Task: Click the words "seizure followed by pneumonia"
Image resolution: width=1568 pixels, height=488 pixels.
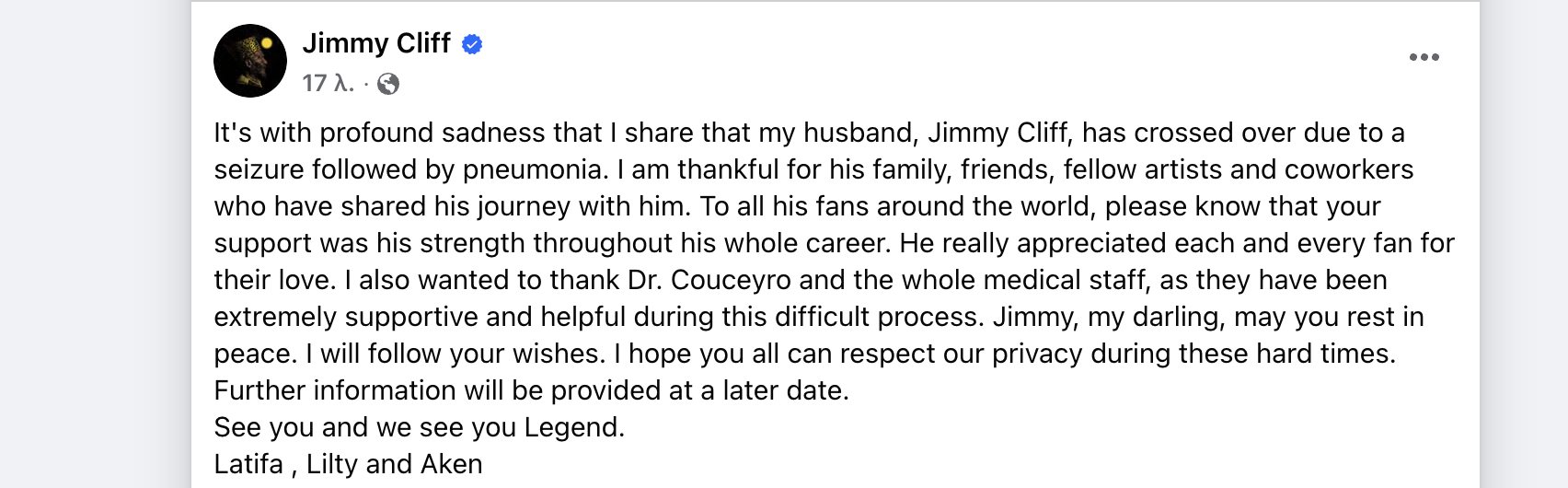Action: point(410,169)
